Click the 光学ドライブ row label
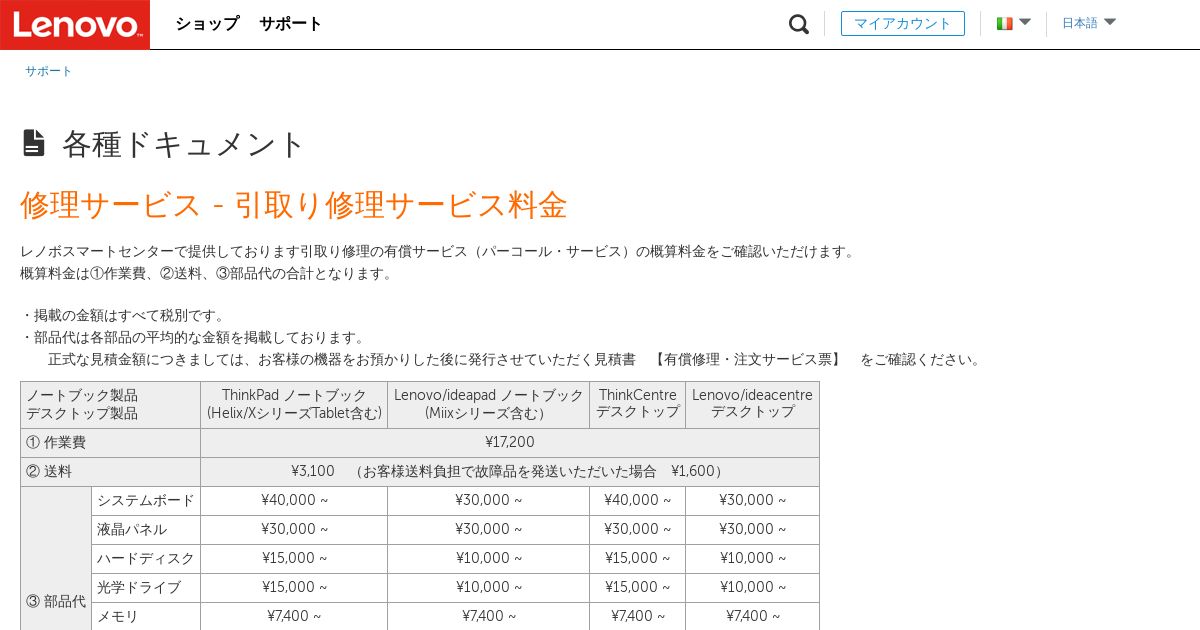This screenshot has width=1200, height=630. click(146, 587)
